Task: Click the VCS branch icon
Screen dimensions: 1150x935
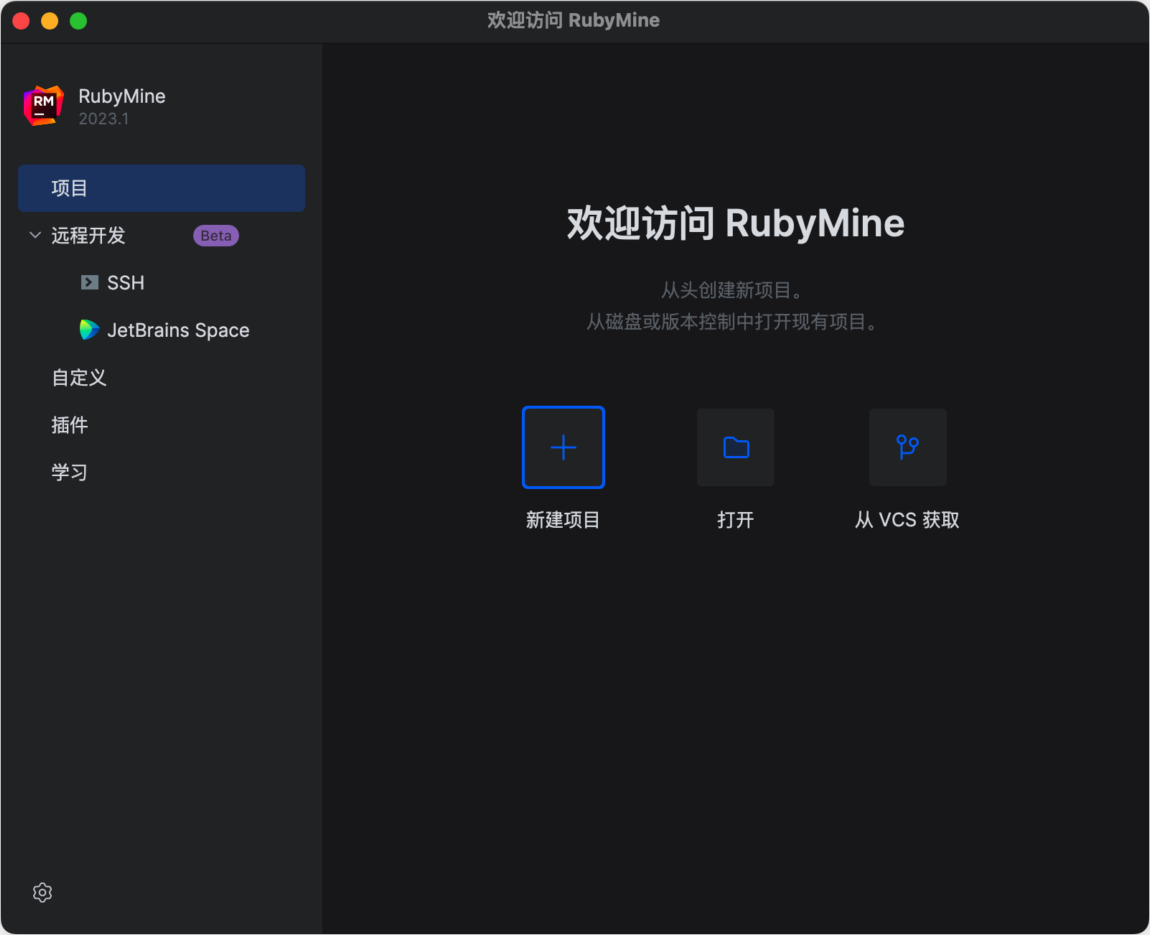Action: coord(908,447)
